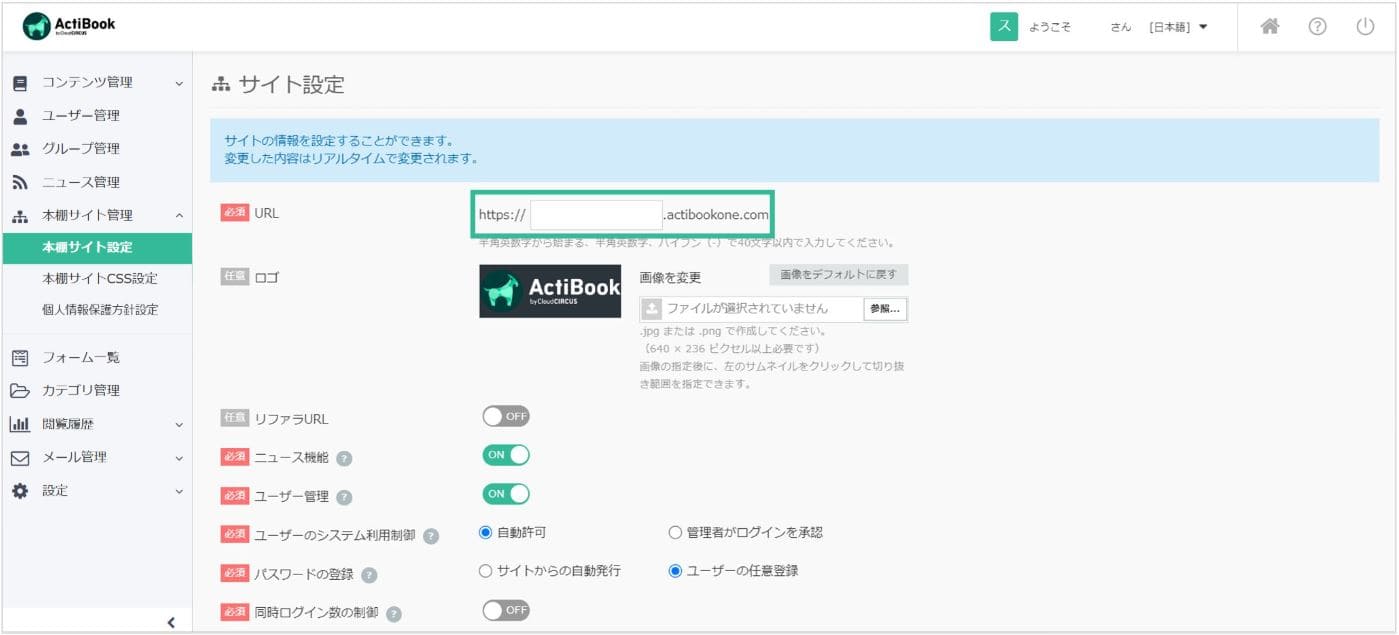
Task: Select サイトからの自動発行 radio option
Action: coord(486,571)
